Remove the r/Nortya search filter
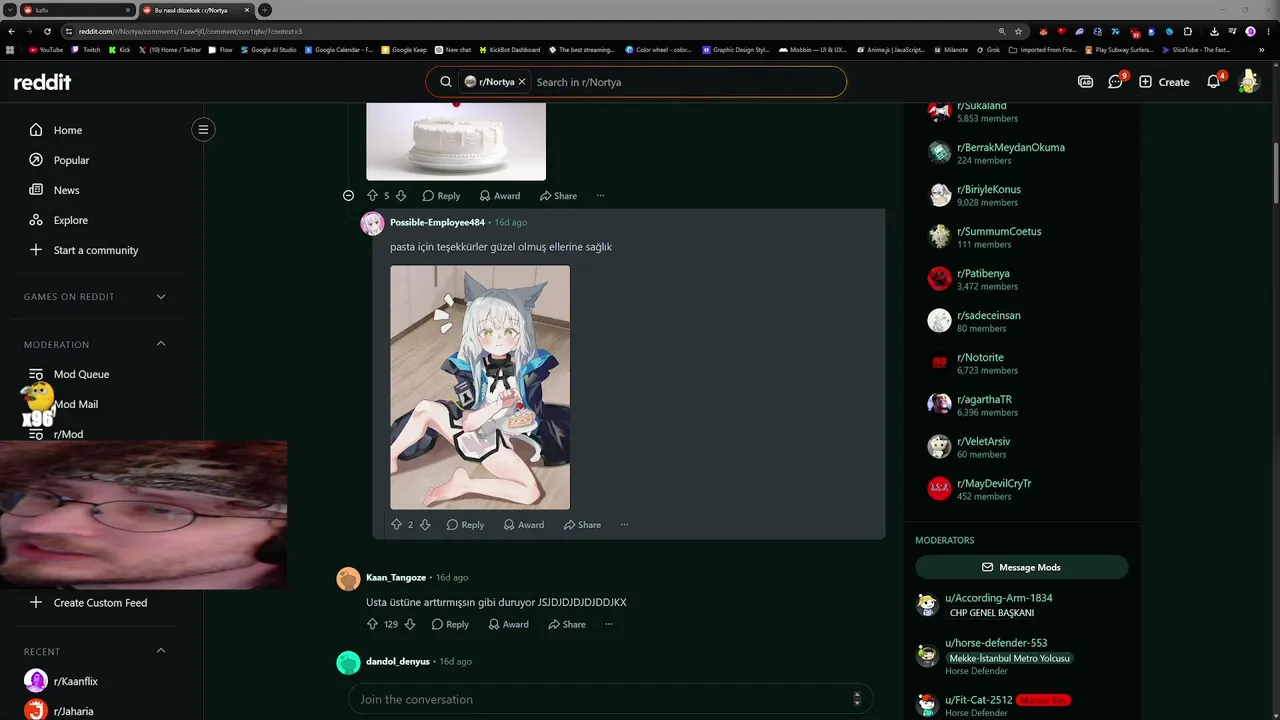 point(522,82)
